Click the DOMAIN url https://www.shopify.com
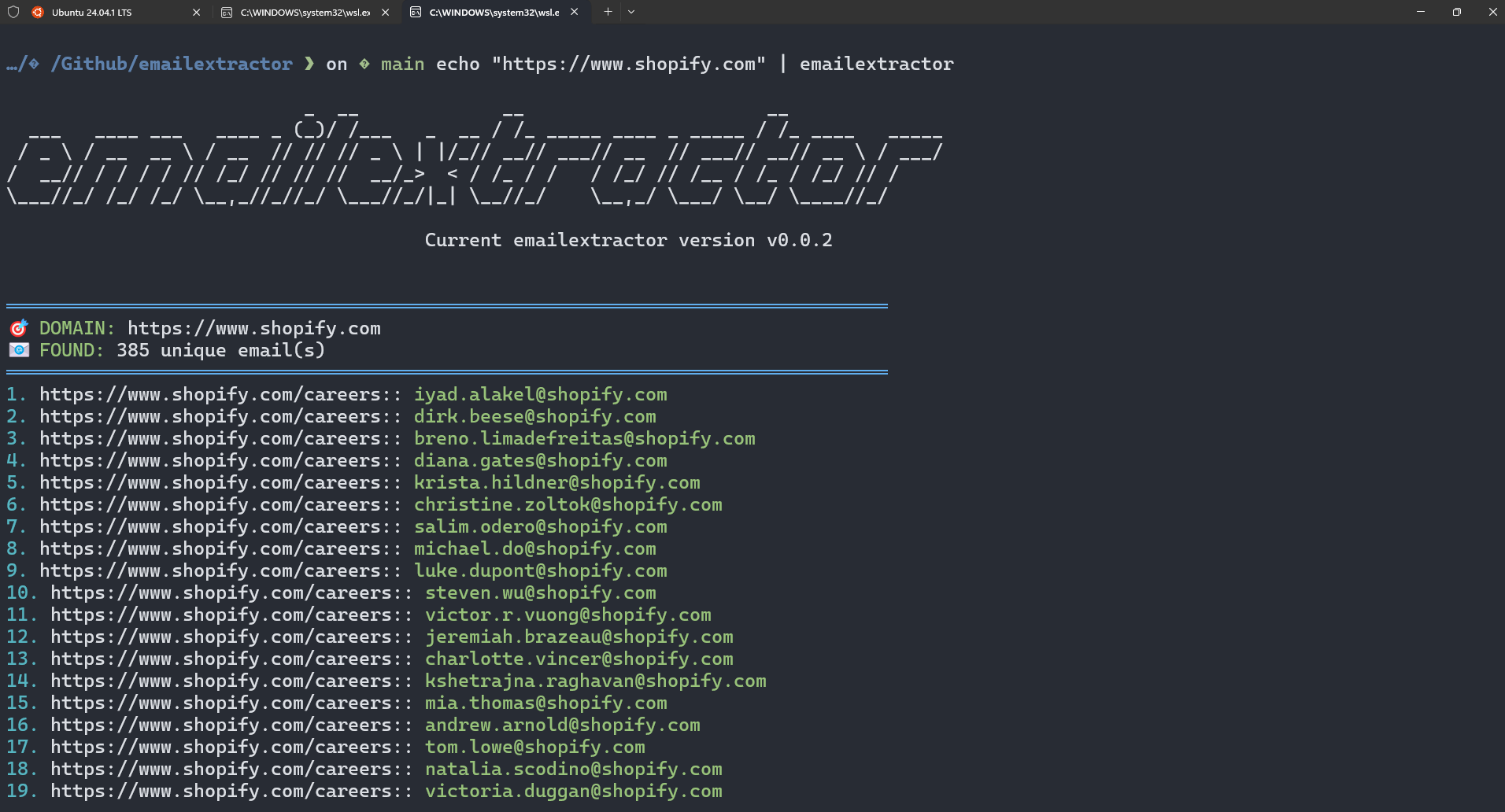This screenshot has height=812, width=1505. click(x=254, y=328)
